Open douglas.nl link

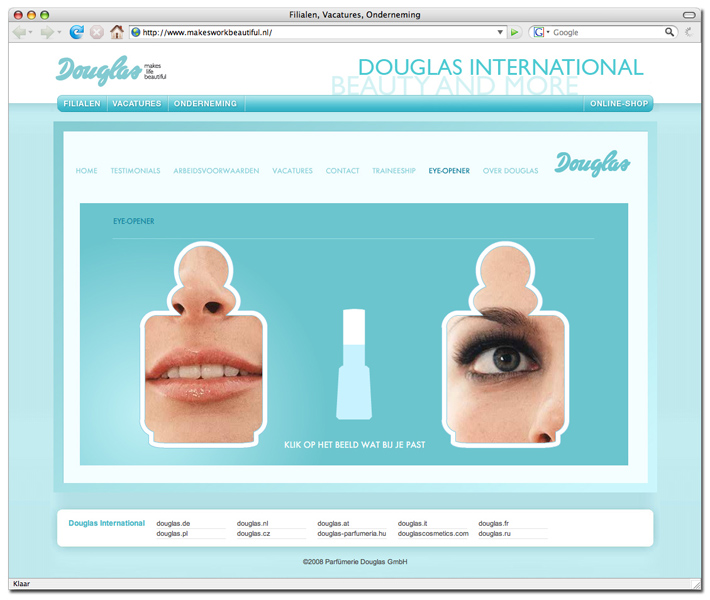253,523
